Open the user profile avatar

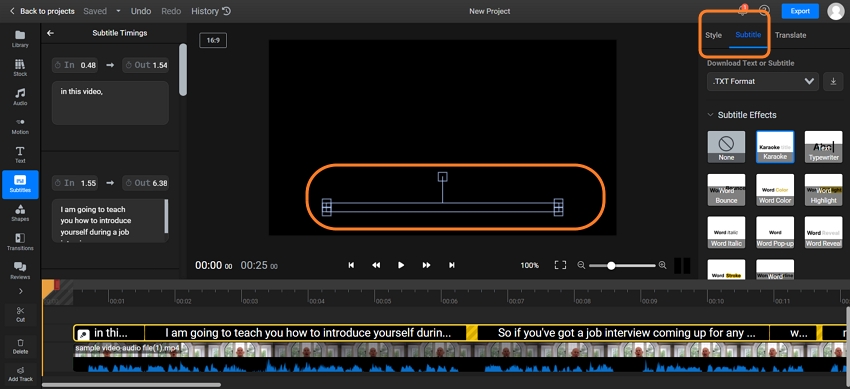pyautogui.click(x=836, y=11)
